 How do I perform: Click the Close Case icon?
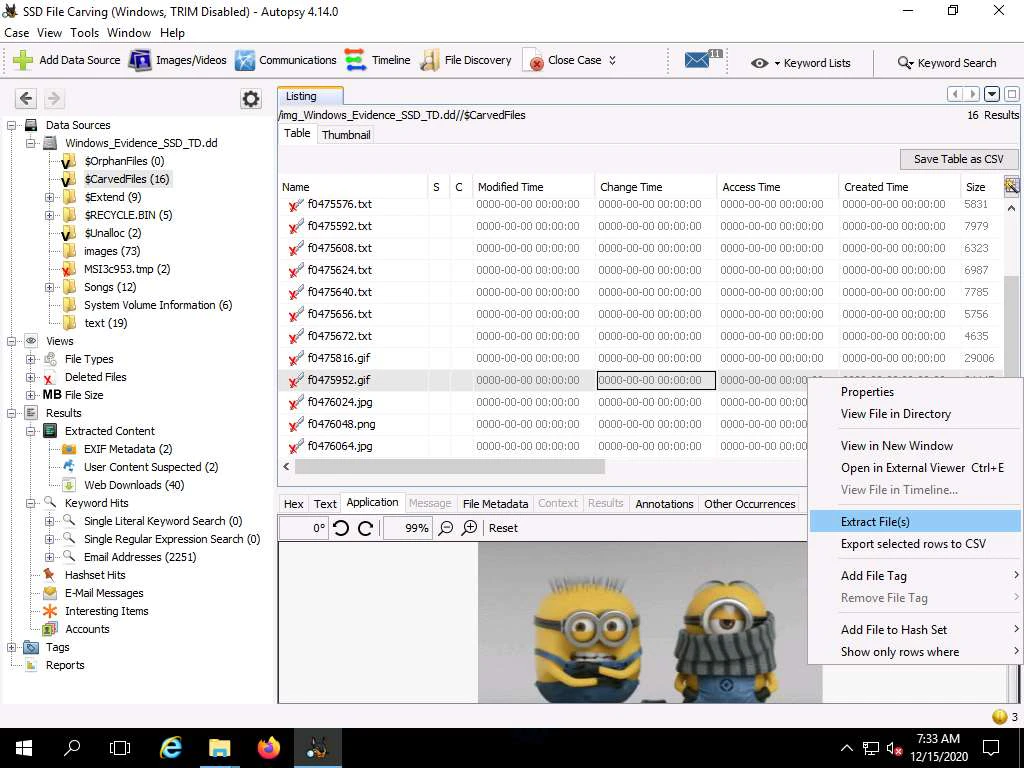click(533, 60)
